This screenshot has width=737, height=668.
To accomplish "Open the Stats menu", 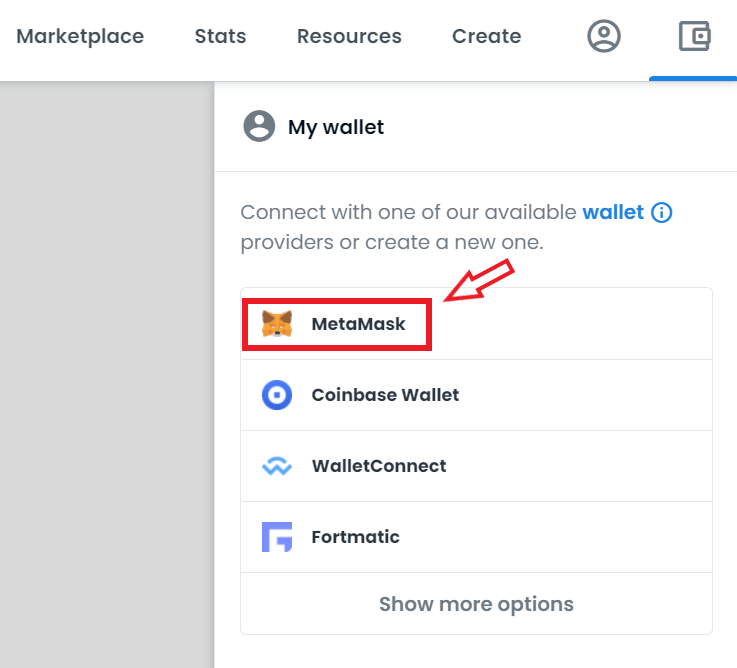I will [x=220, y=36].
